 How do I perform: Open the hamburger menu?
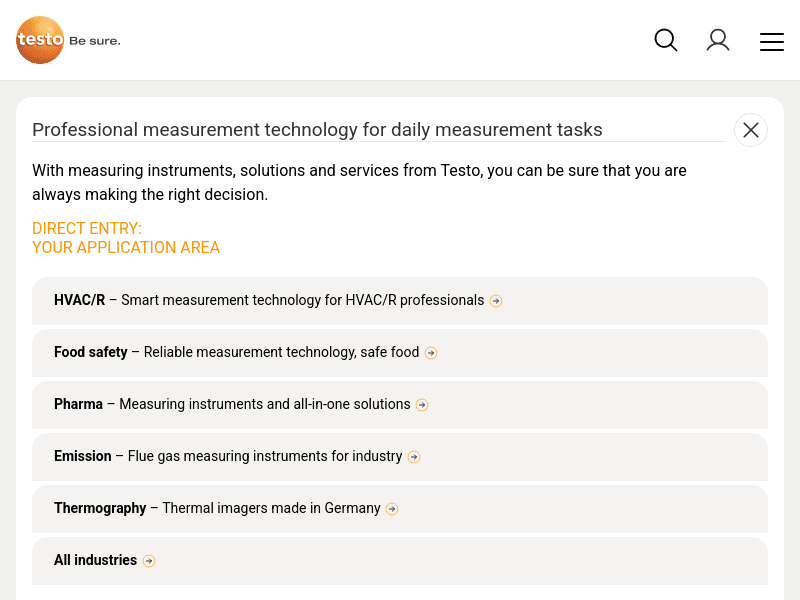pos(771,41)
